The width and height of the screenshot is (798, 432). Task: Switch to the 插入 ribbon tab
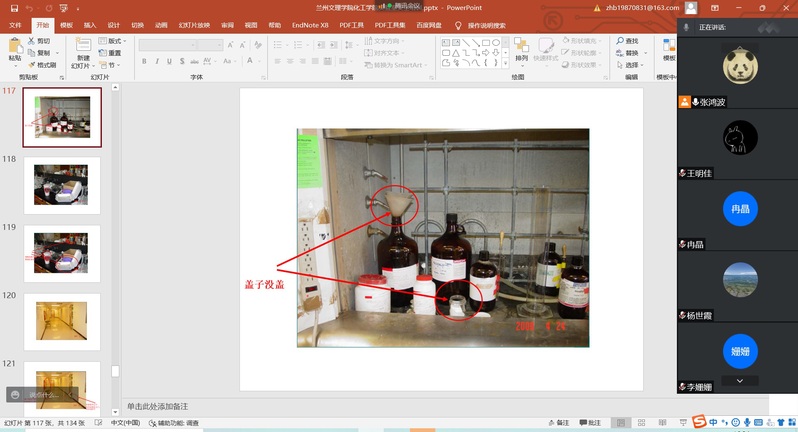coord(90,25)
